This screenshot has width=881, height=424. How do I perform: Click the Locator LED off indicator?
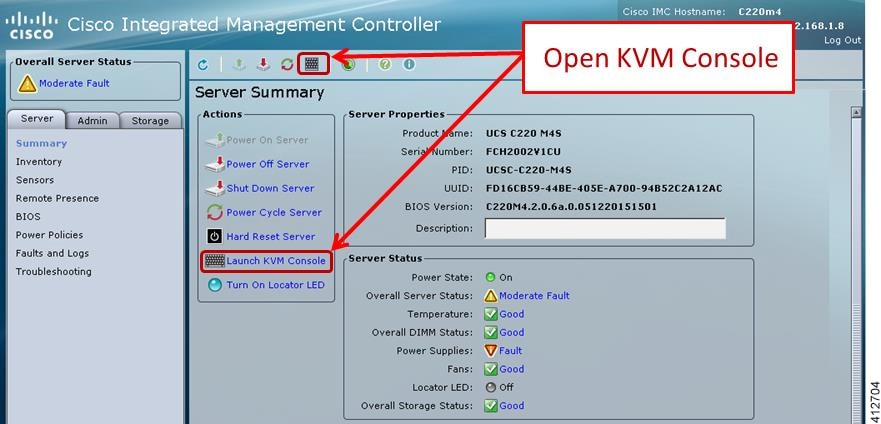[x=491, y=387]
